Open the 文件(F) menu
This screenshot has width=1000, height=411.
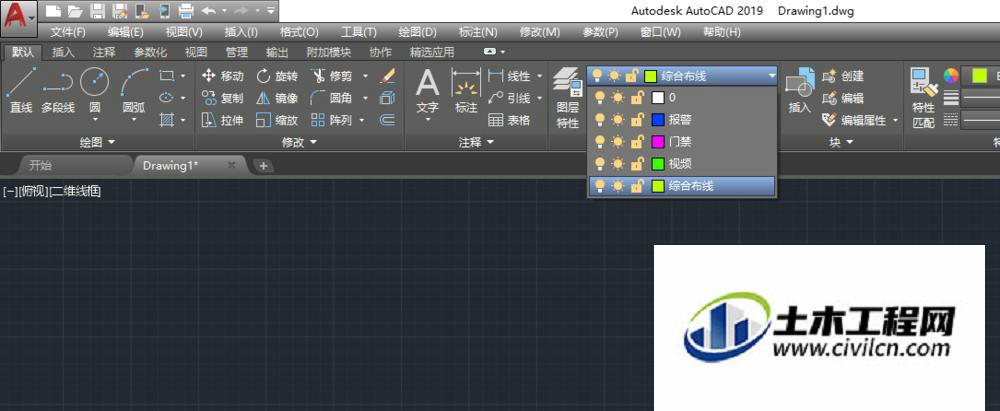point(68,32)
